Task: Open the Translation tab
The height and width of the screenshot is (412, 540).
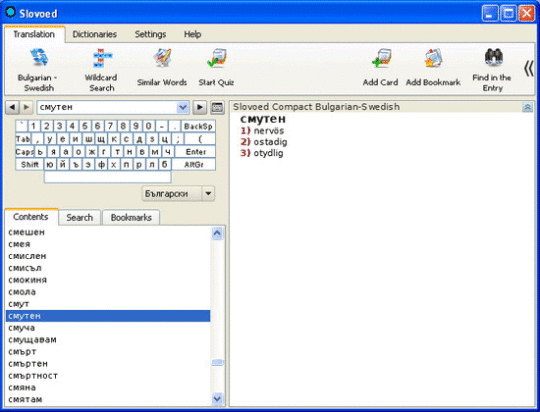Action: coord(34,34)
